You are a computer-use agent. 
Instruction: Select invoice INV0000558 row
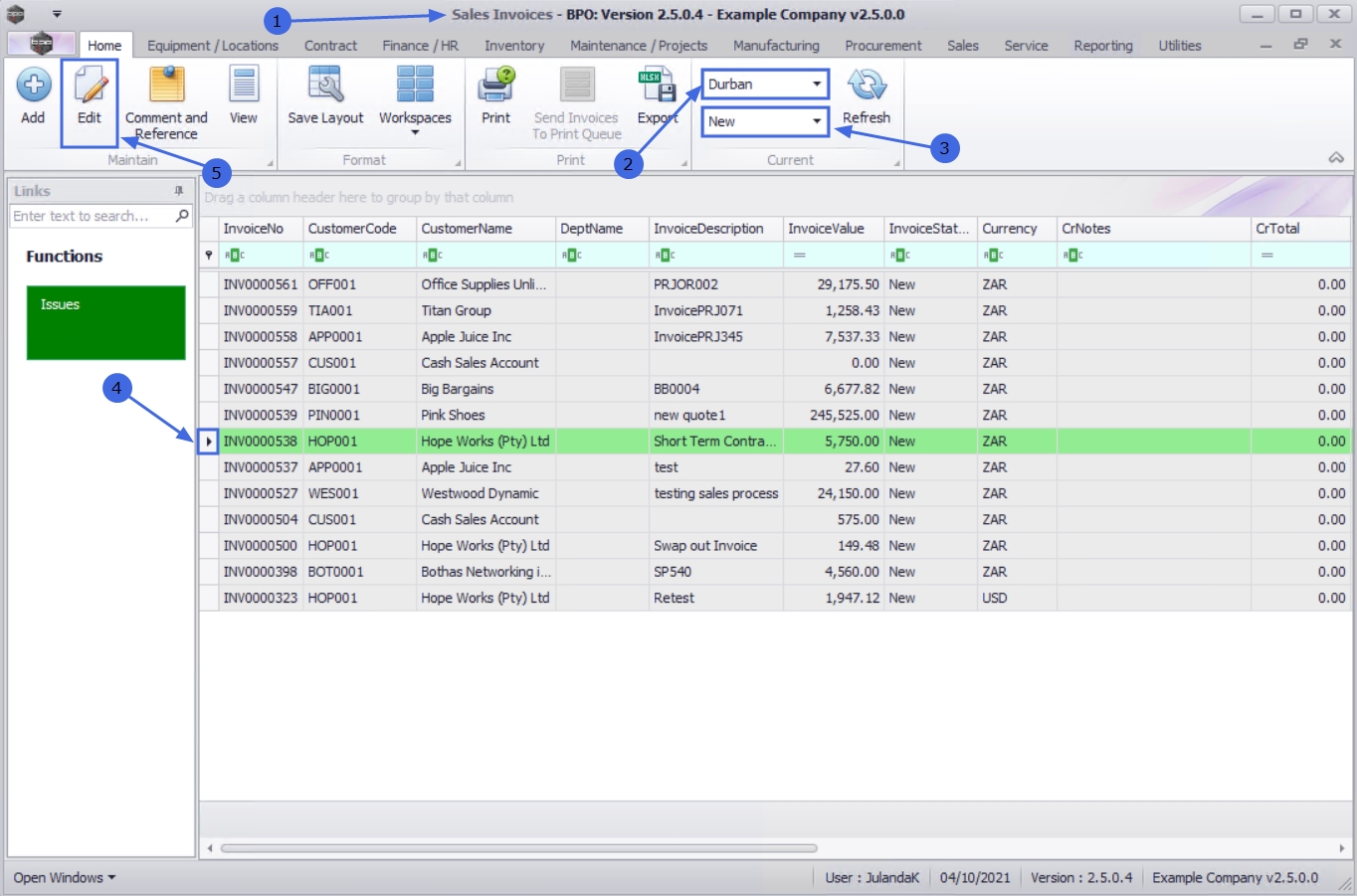(x=775, y=336)
